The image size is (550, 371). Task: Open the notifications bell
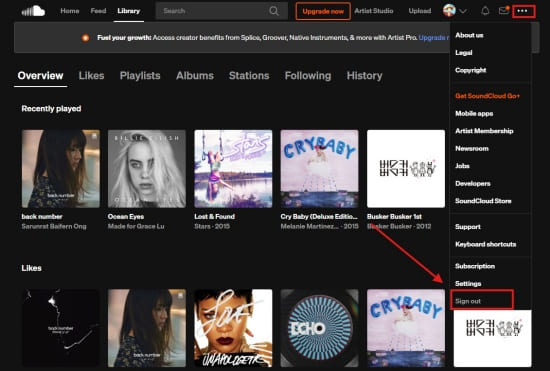(485, 11)
